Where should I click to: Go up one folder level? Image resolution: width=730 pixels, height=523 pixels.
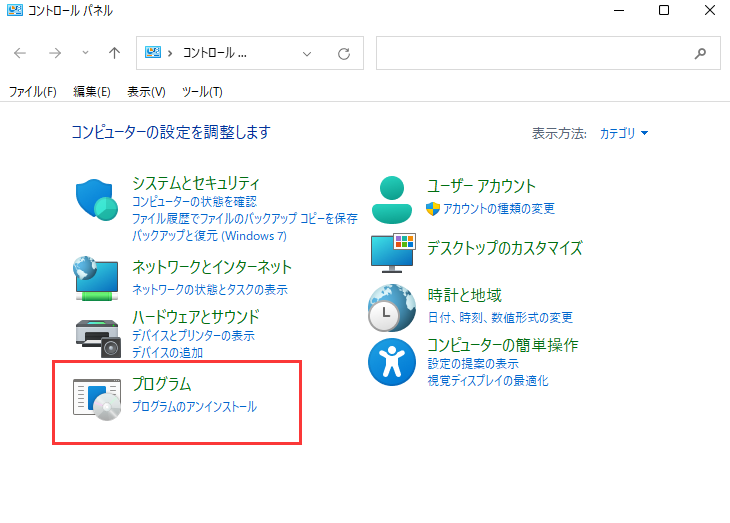tap(114, 53)
